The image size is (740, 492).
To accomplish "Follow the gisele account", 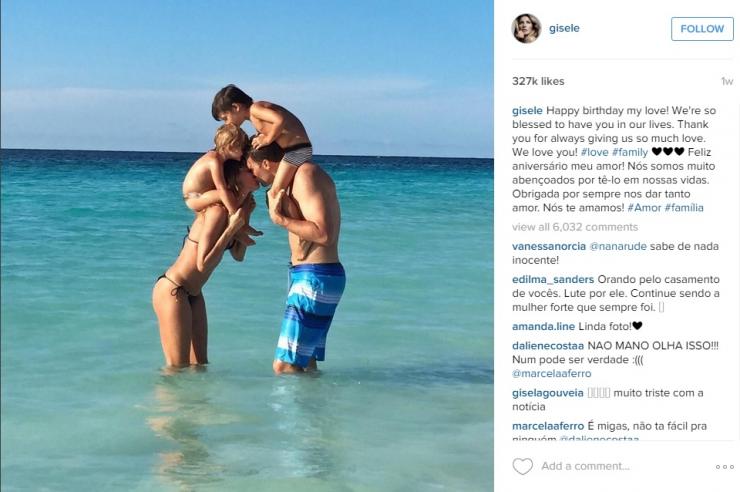I will (702, 29).
